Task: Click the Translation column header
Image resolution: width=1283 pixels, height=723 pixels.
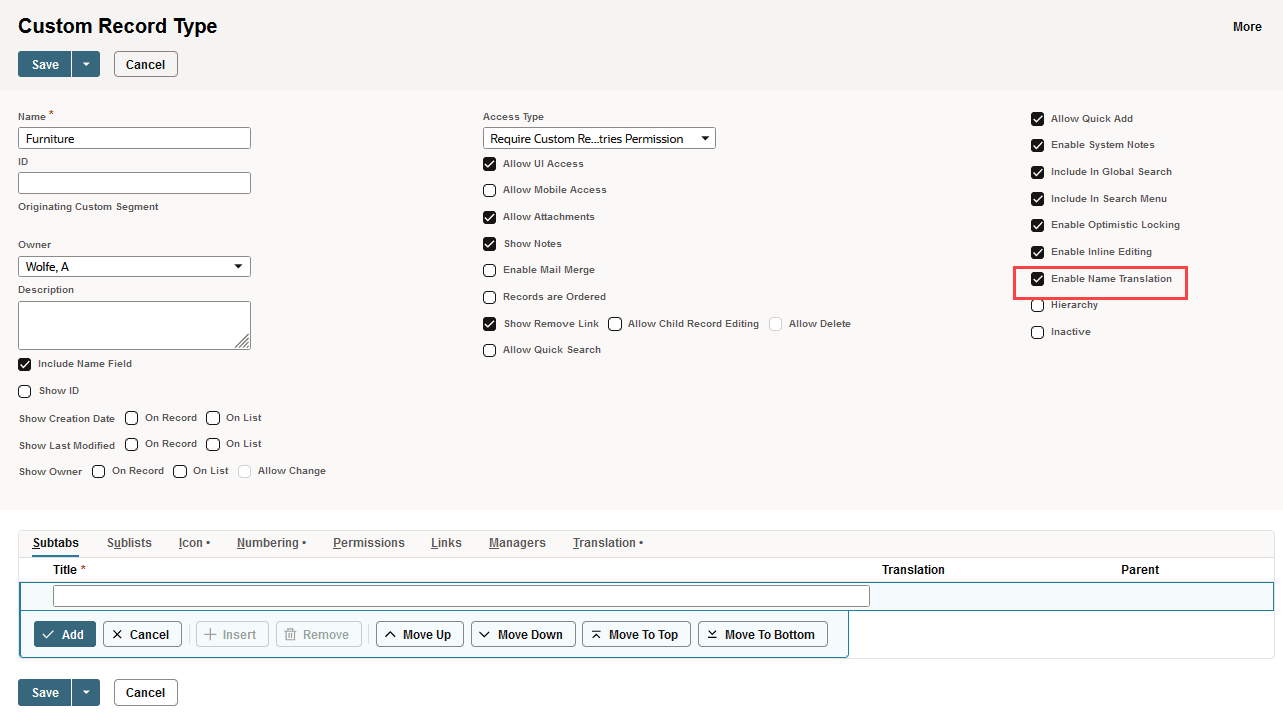Action: [913, 570]
